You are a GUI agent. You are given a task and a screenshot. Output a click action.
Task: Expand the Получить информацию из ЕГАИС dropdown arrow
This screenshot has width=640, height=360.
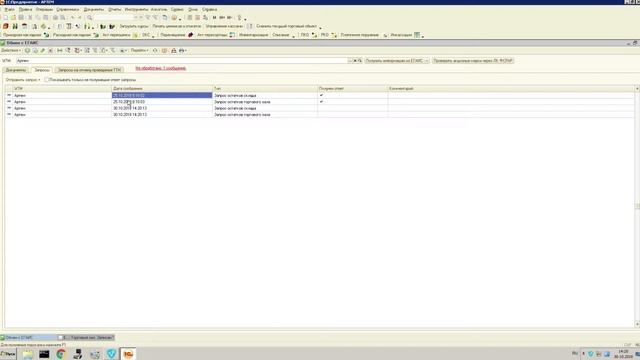427,61
